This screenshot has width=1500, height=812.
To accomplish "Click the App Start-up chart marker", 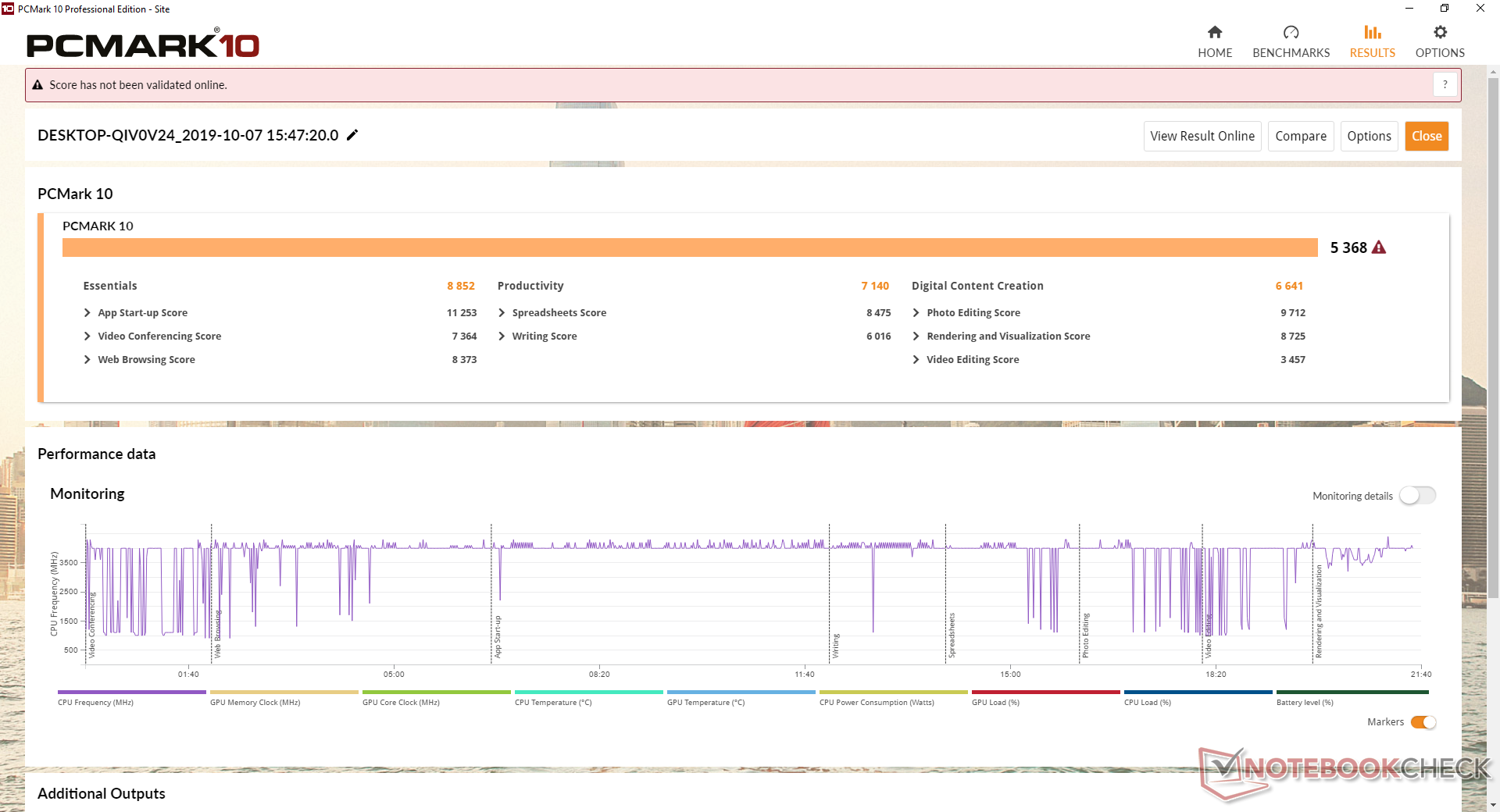I will click(498, 637).
